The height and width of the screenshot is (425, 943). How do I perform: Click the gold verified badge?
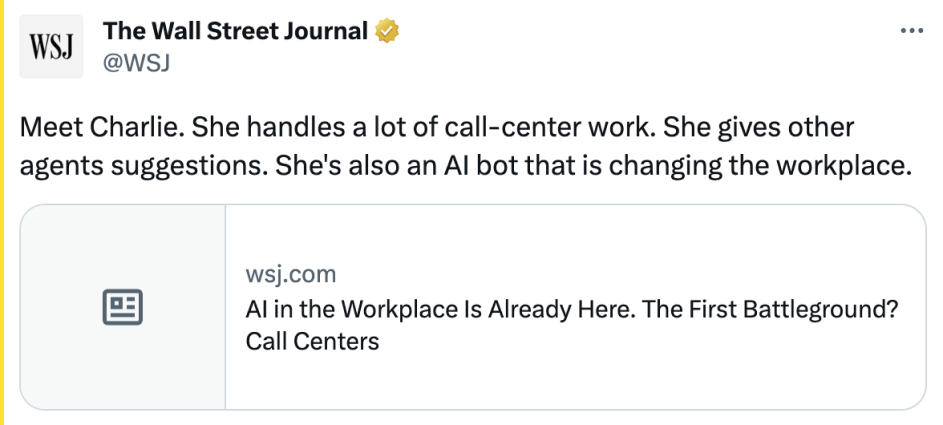pyautogui.click(x=387, y=32)
